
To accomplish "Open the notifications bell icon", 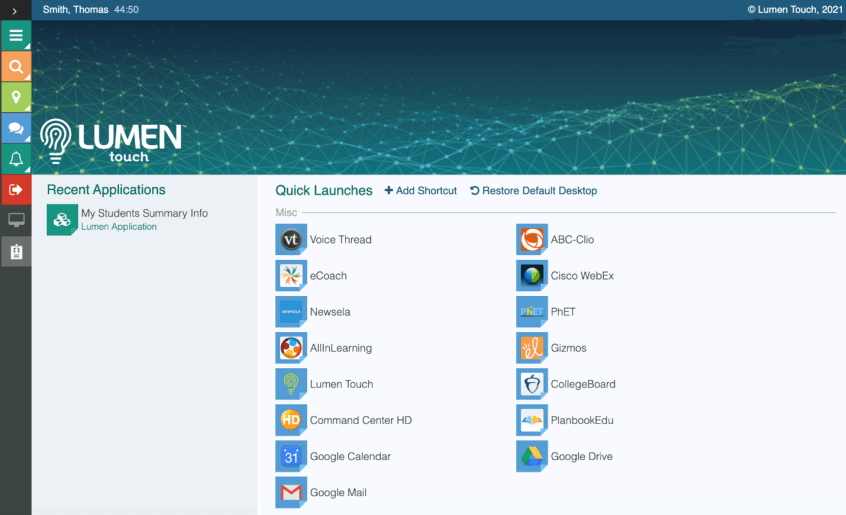I will click(x=15, y=159).
